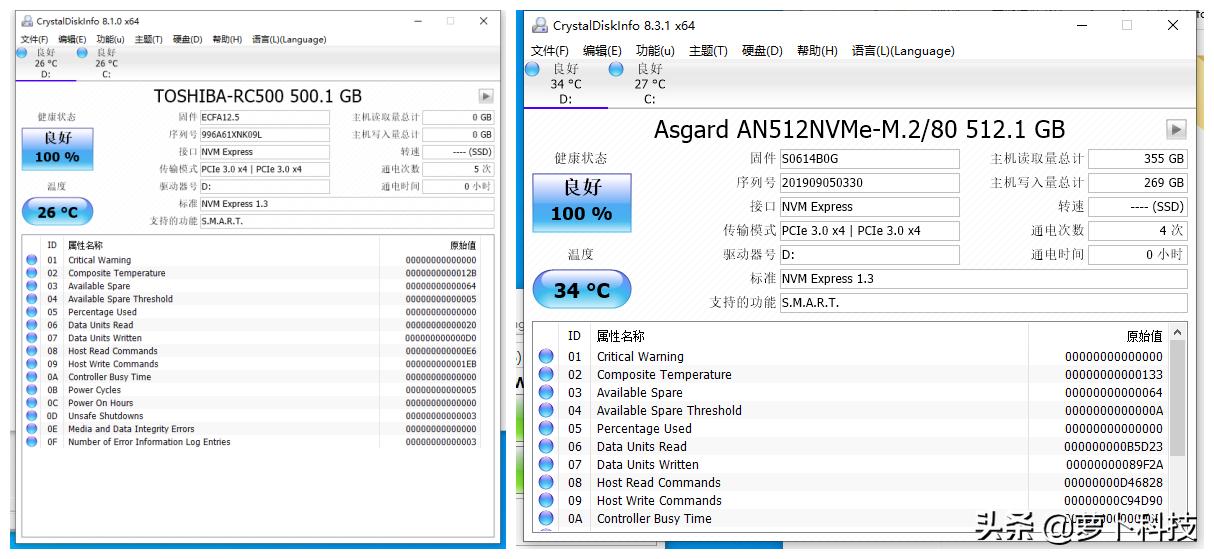
Task: Click 原始值 column header in Asgard list
Action: pos(1144,336)
